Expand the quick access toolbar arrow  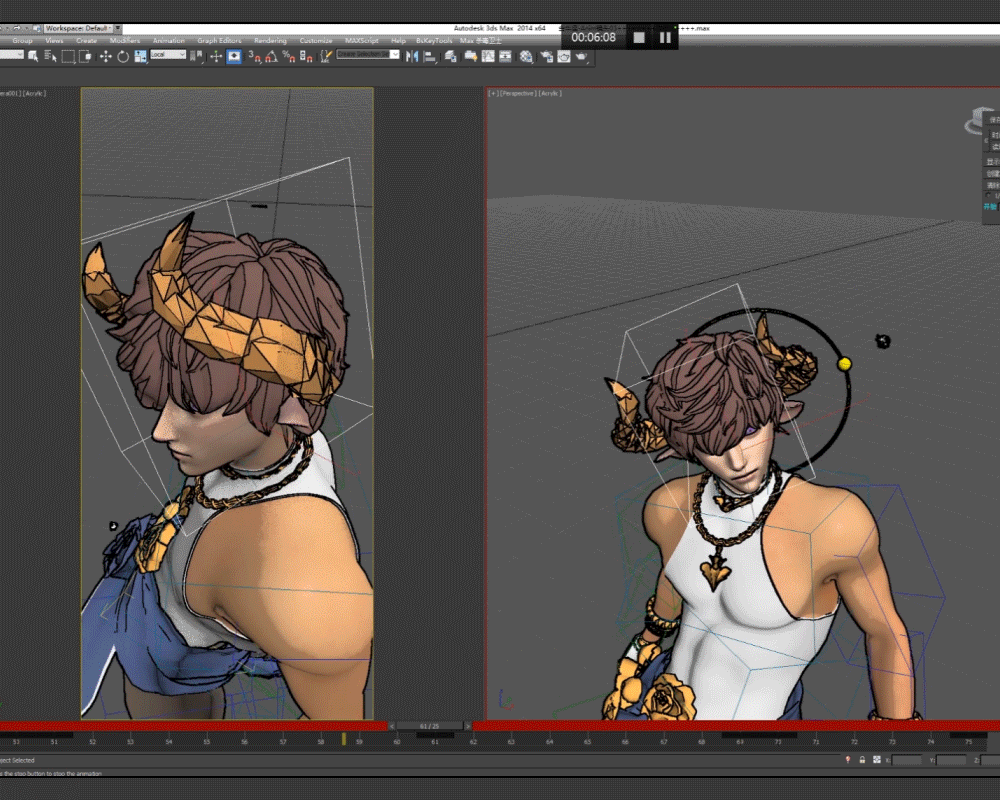(x=118, y=28)
